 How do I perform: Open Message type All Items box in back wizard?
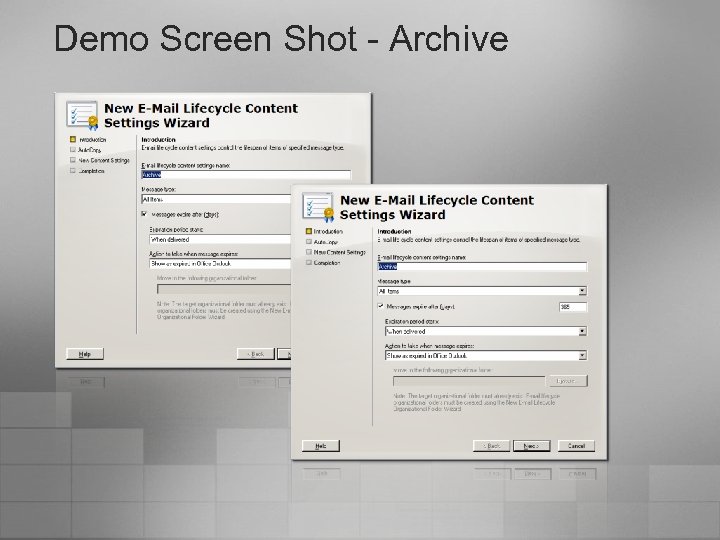[x=216, y=199]
